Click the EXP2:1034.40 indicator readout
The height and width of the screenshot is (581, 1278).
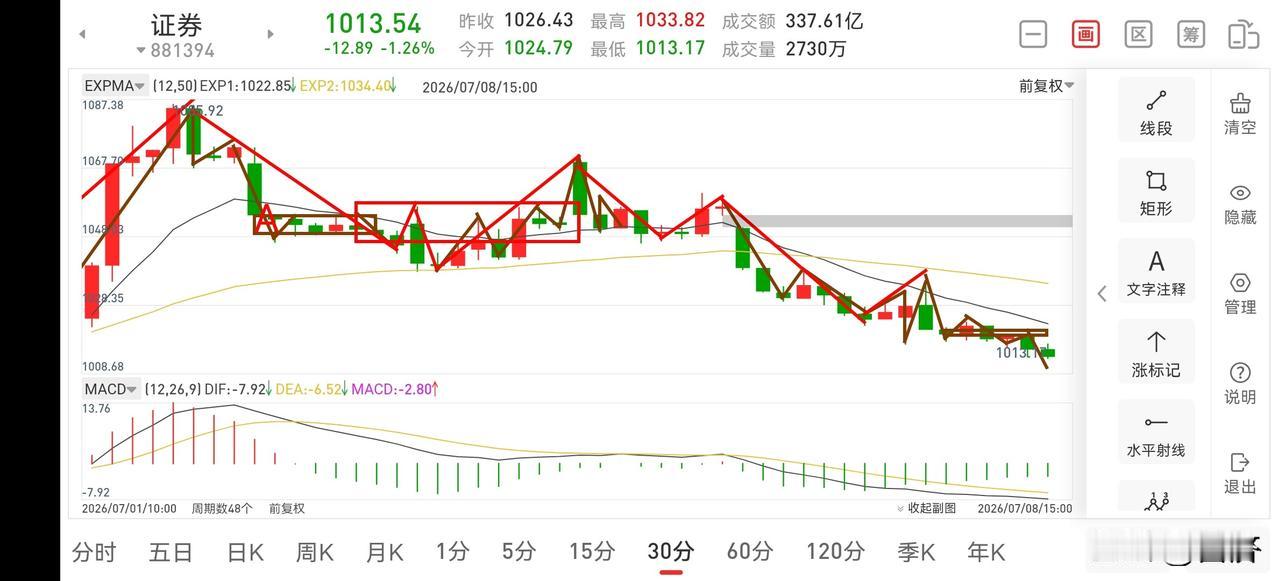click(348, 87)
